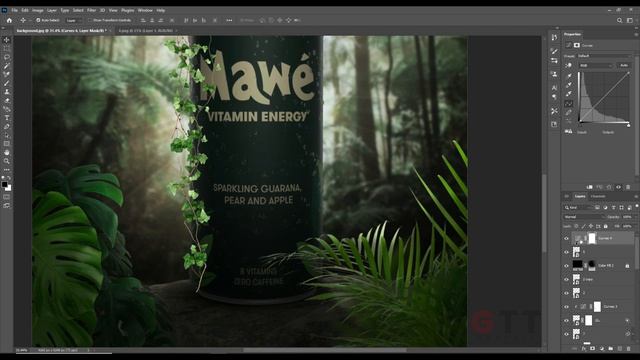
Task: Open the Plugins menu
Action: [x=127, y=10]
